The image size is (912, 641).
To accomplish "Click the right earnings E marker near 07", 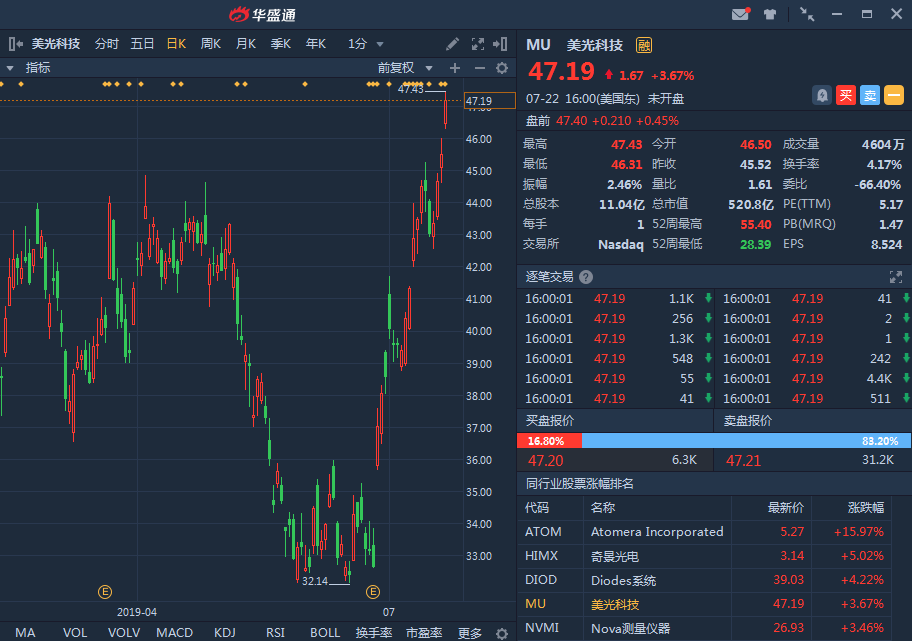I will tap(373, 592).
